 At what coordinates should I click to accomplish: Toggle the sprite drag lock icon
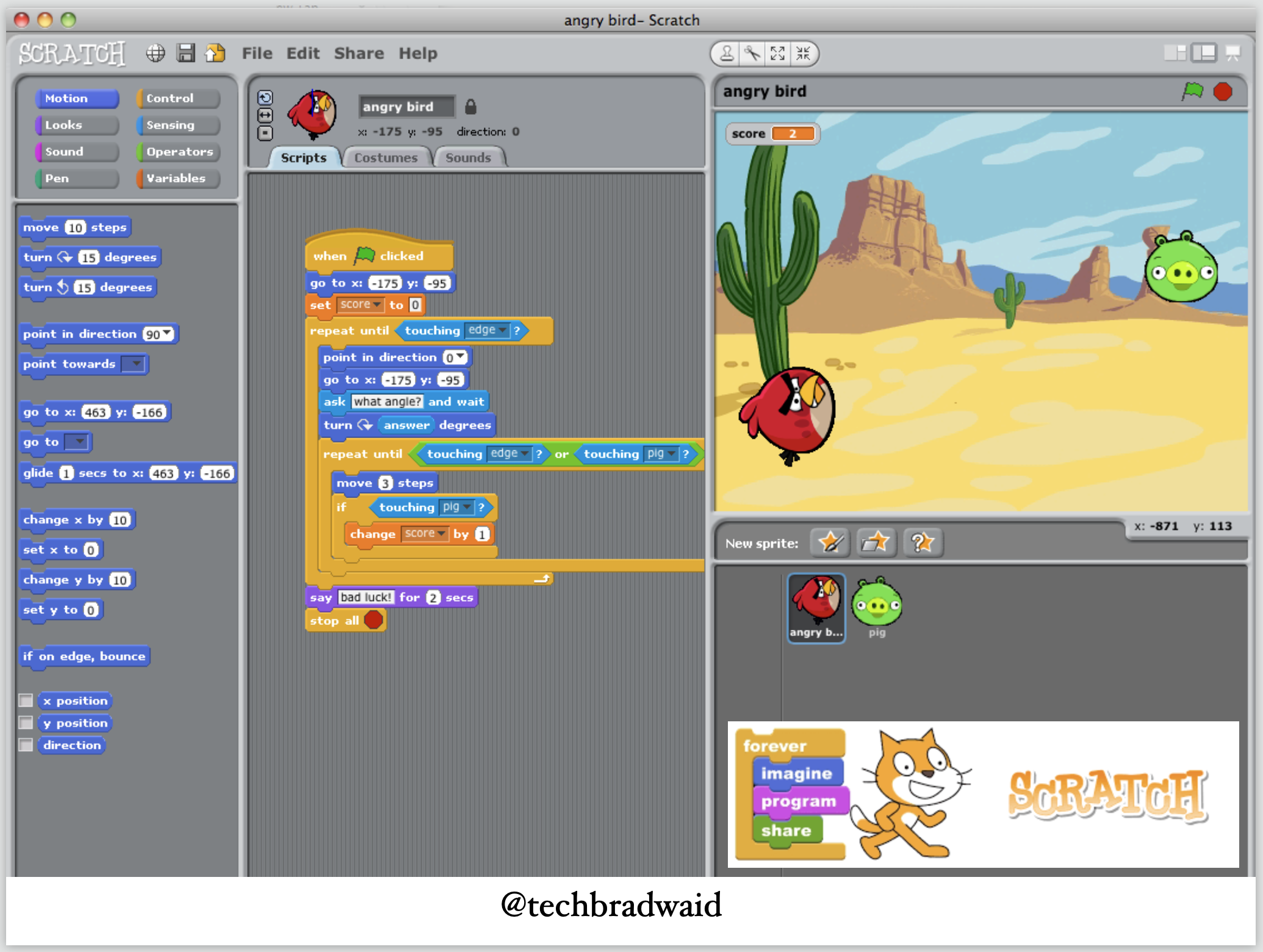pyautogui.click(x=470, y=107)
